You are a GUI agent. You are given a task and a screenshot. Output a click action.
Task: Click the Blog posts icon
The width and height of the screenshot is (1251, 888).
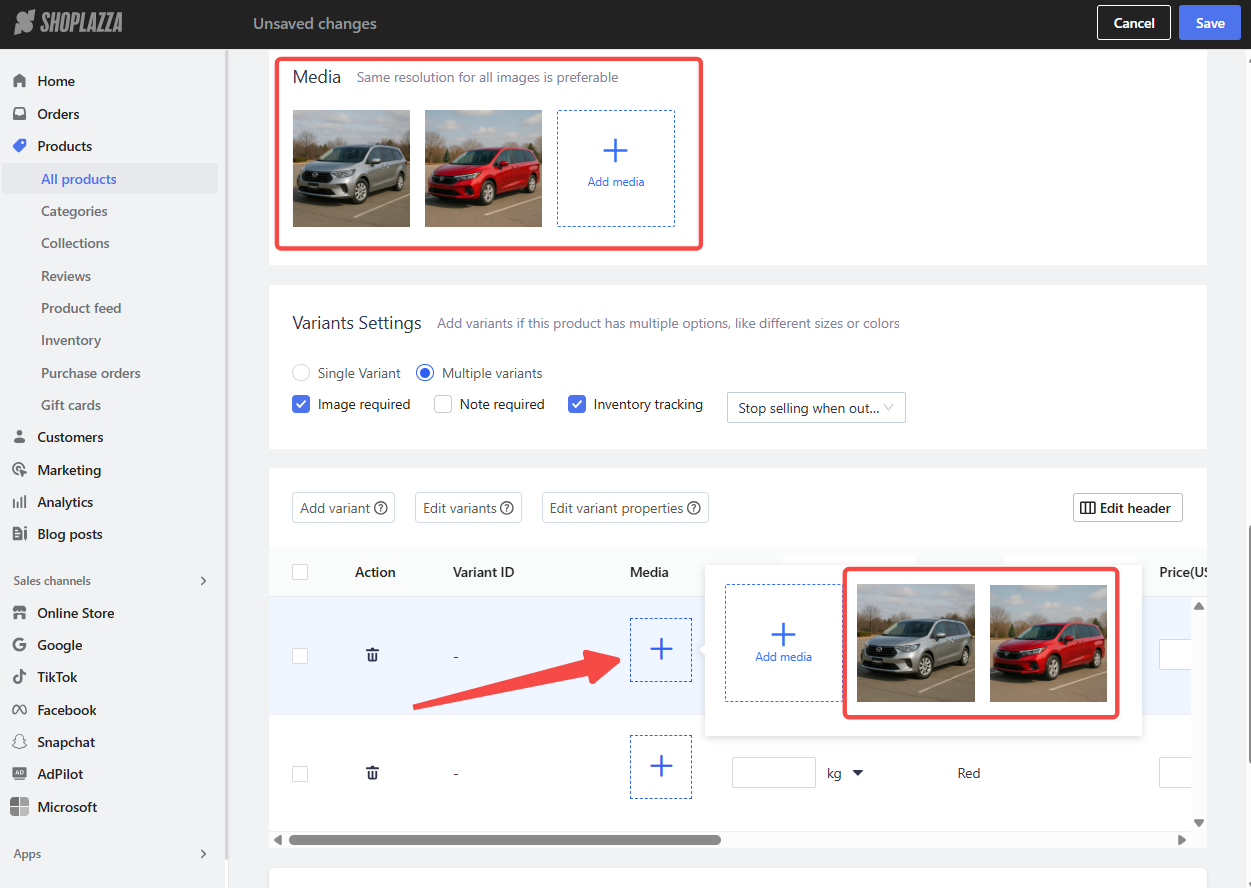pyautogui.click(x=19, y=534)
